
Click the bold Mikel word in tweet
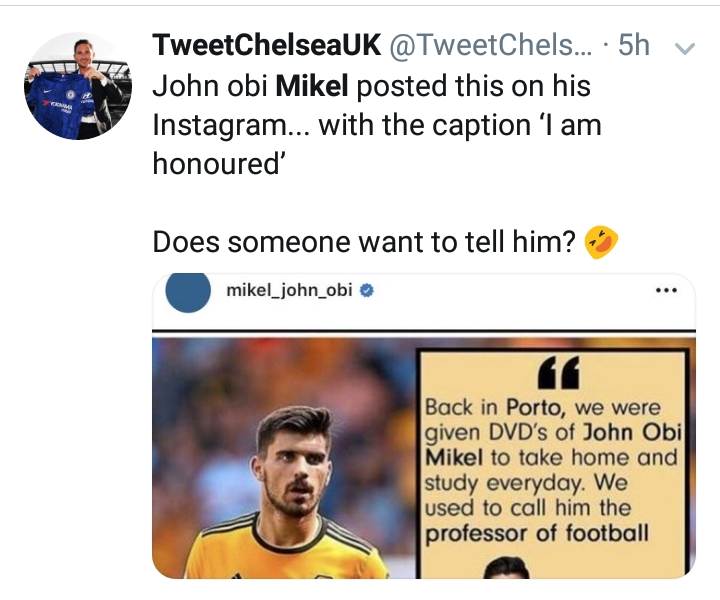(312, 87)
